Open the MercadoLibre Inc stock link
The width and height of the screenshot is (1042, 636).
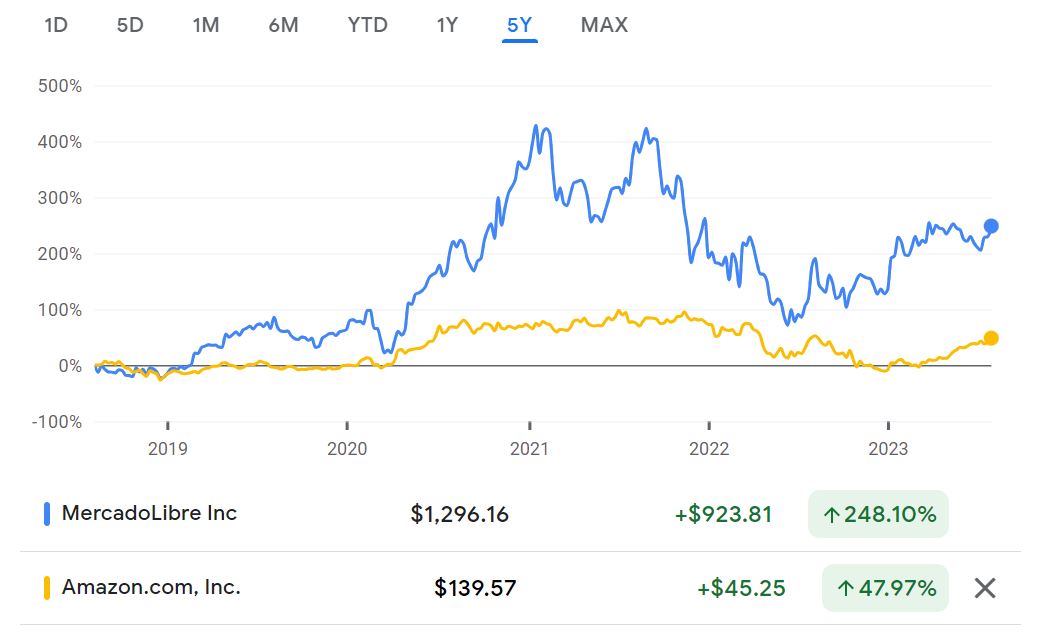pyautogui.click(x=149, y=514)
